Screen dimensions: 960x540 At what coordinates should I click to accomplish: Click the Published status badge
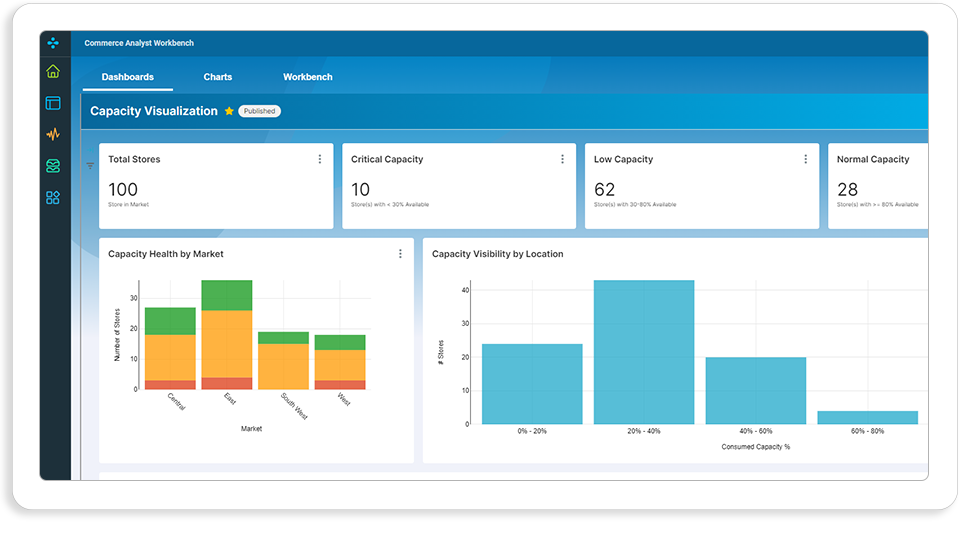coord(260,111)
